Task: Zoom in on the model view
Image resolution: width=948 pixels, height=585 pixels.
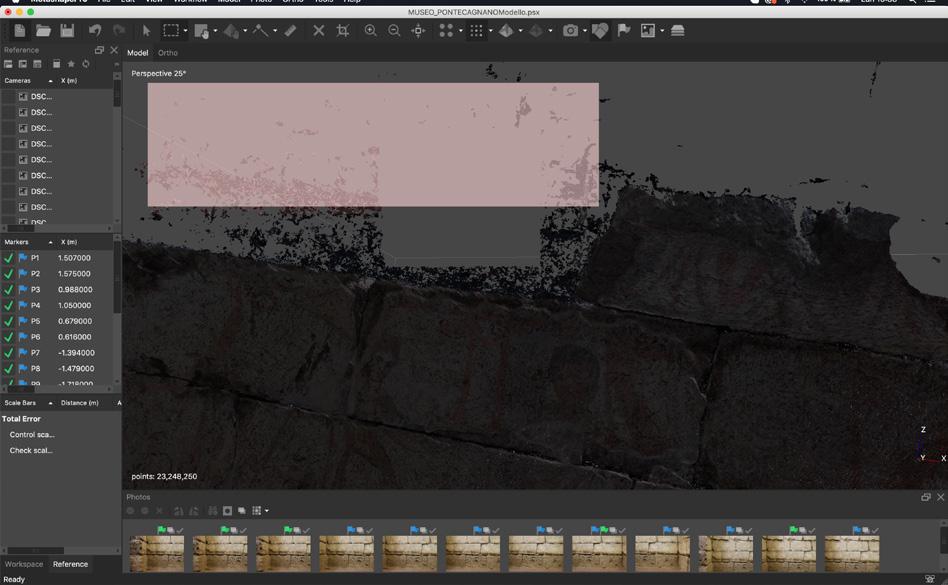Action: click(370, 31)
